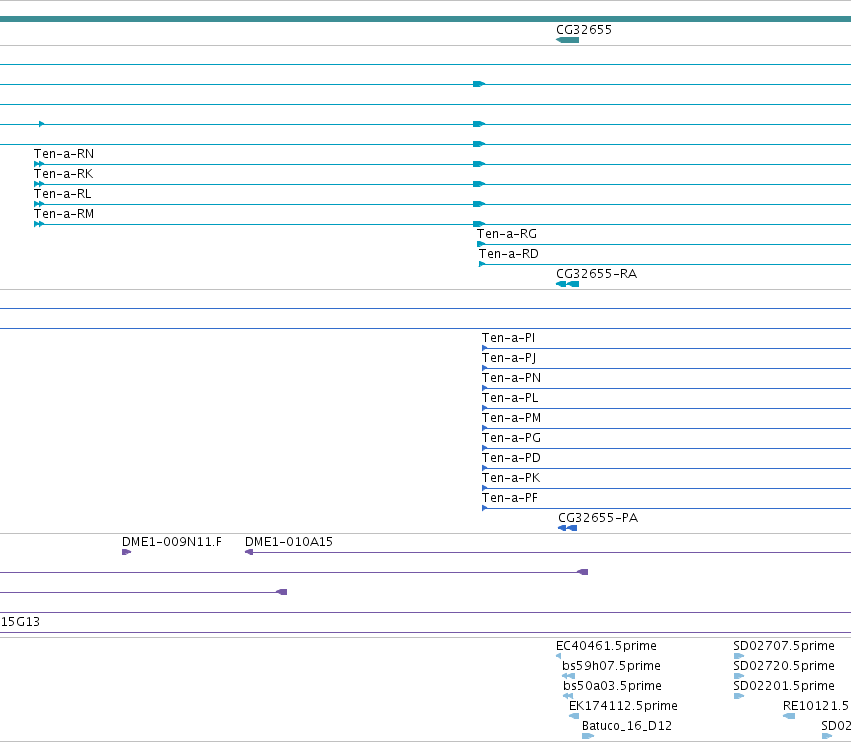Click the CG32655-PA protein label

(x=598, y=518)
